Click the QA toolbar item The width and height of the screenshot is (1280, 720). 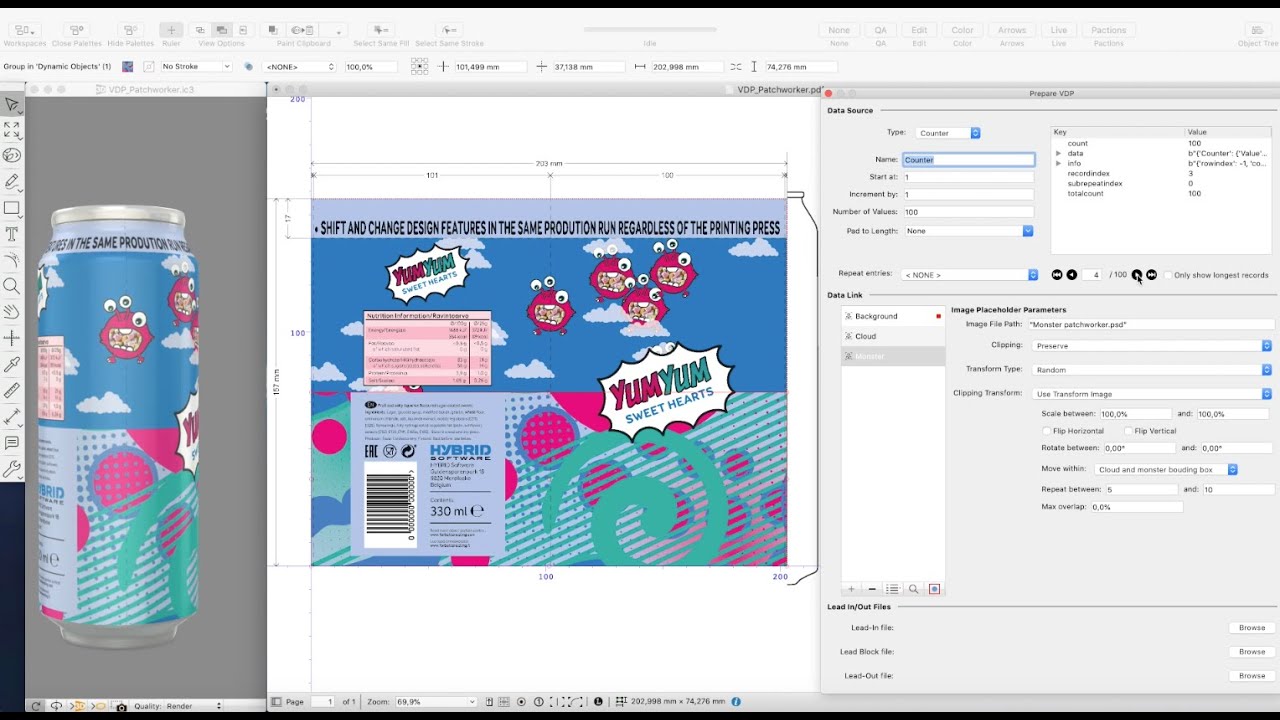[x=881, y=30]
